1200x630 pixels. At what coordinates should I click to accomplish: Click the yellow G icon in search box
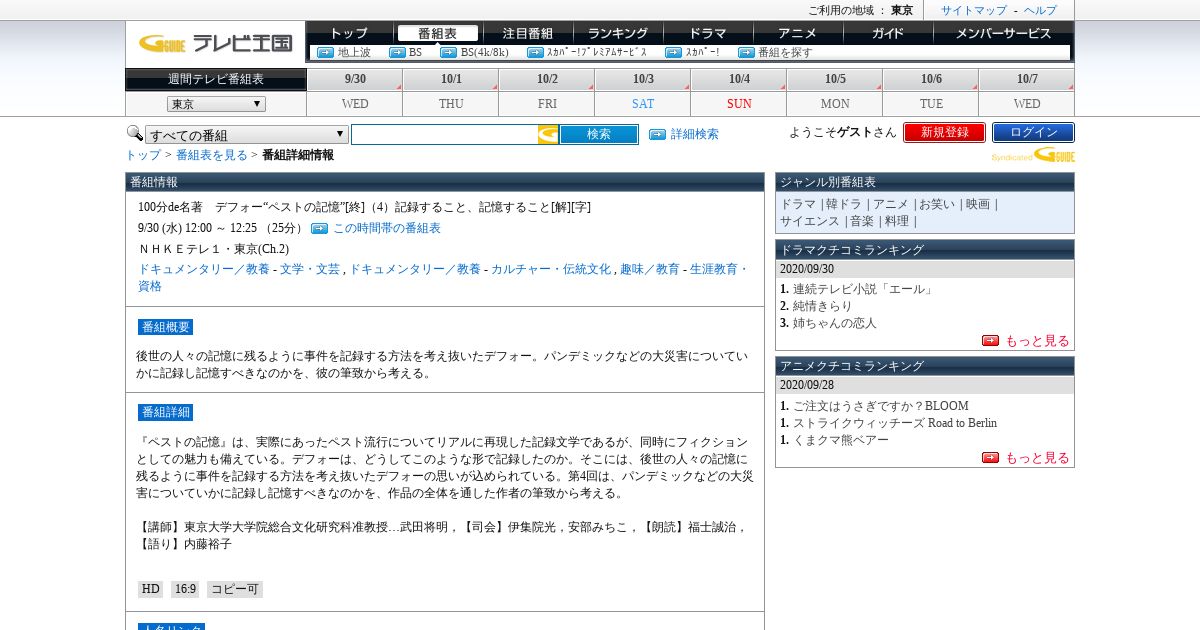point(548,134)
